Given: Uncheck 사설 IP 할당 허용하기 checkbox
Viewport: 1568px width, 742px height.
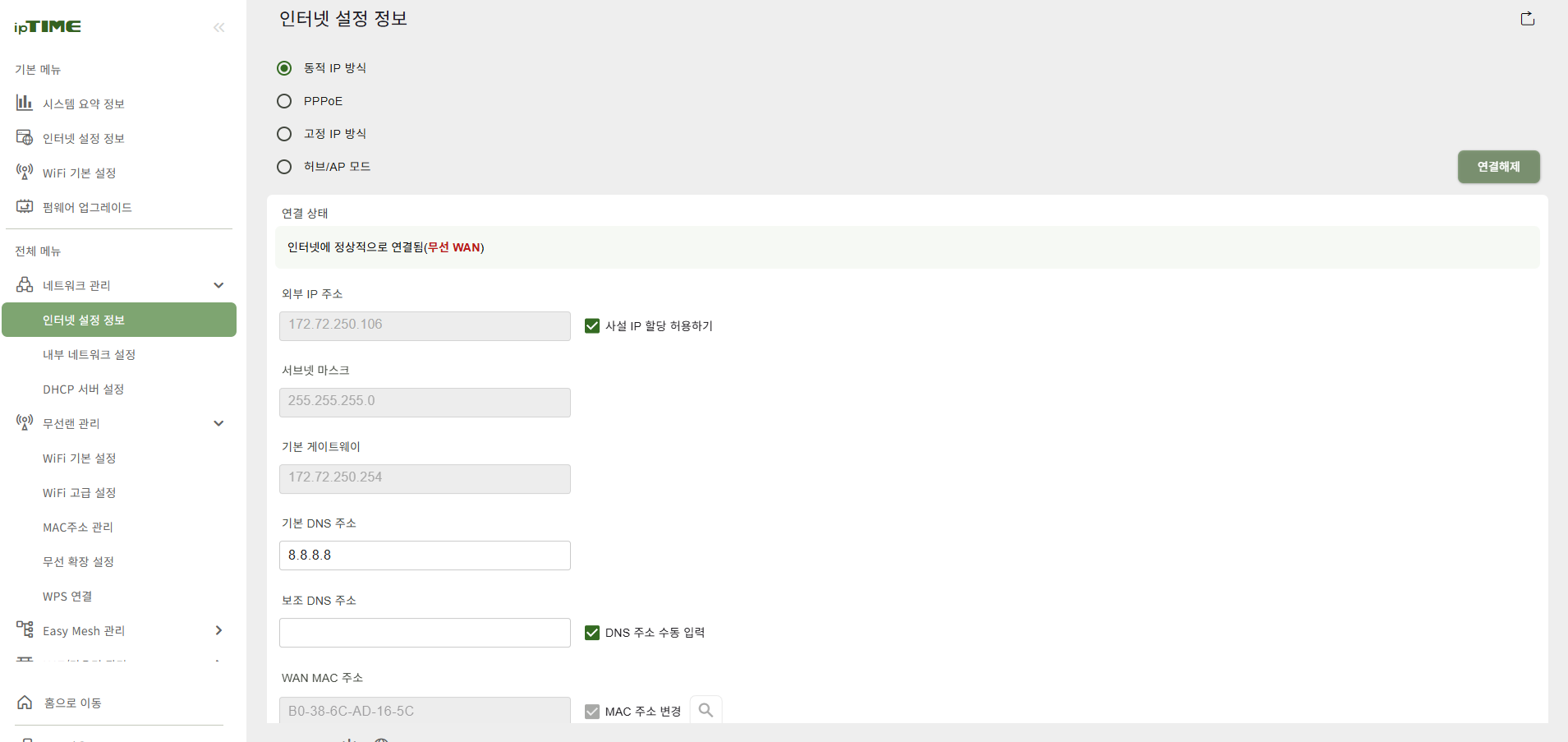Looking at the screenshot, I should tap(592, 326).
